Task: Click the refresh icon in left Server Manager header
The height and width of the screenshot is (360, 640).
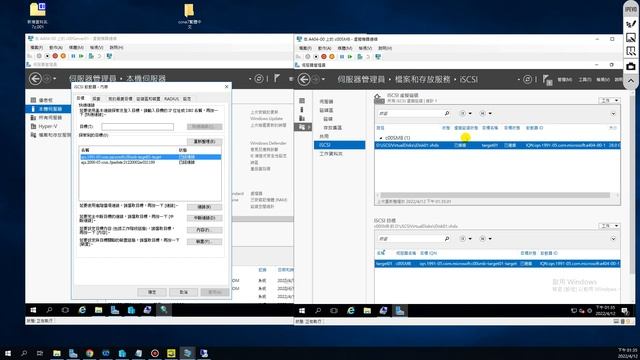Action: tap(259, 78)
